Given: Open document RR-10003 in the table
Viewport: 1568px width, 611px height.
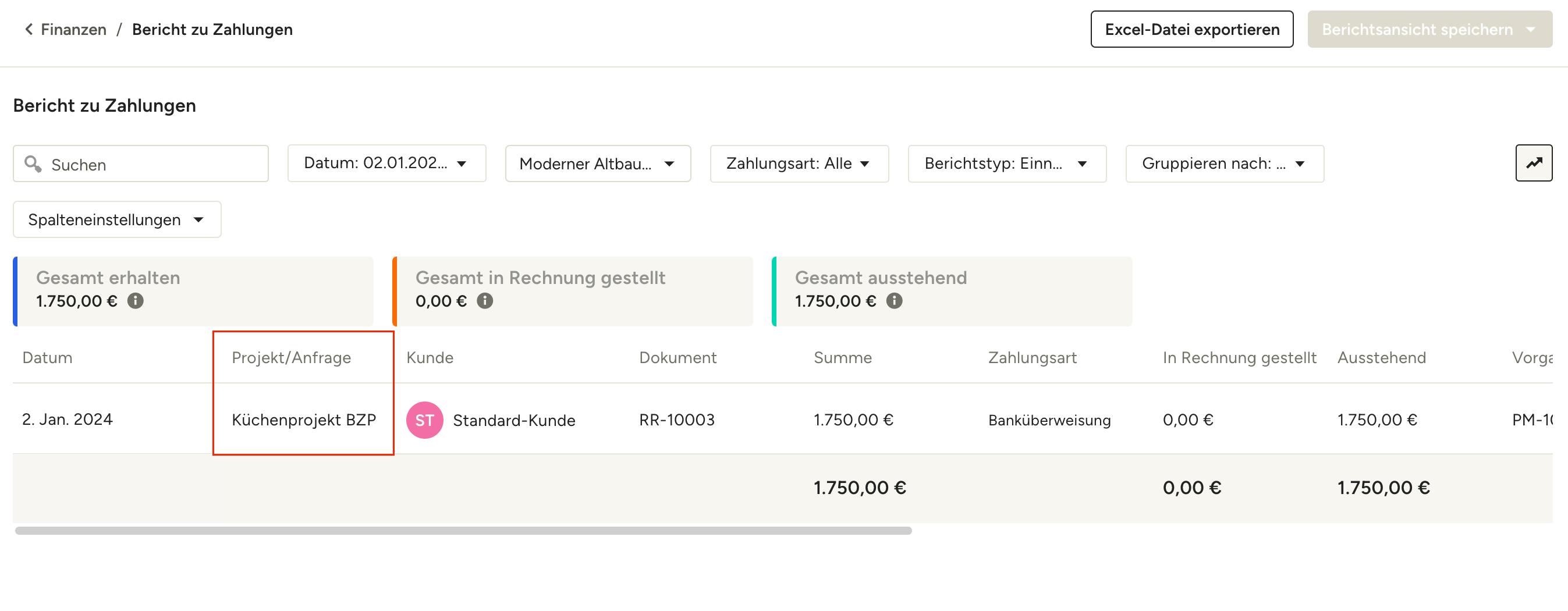Looking at the screenshot, I should pos(677,420).
